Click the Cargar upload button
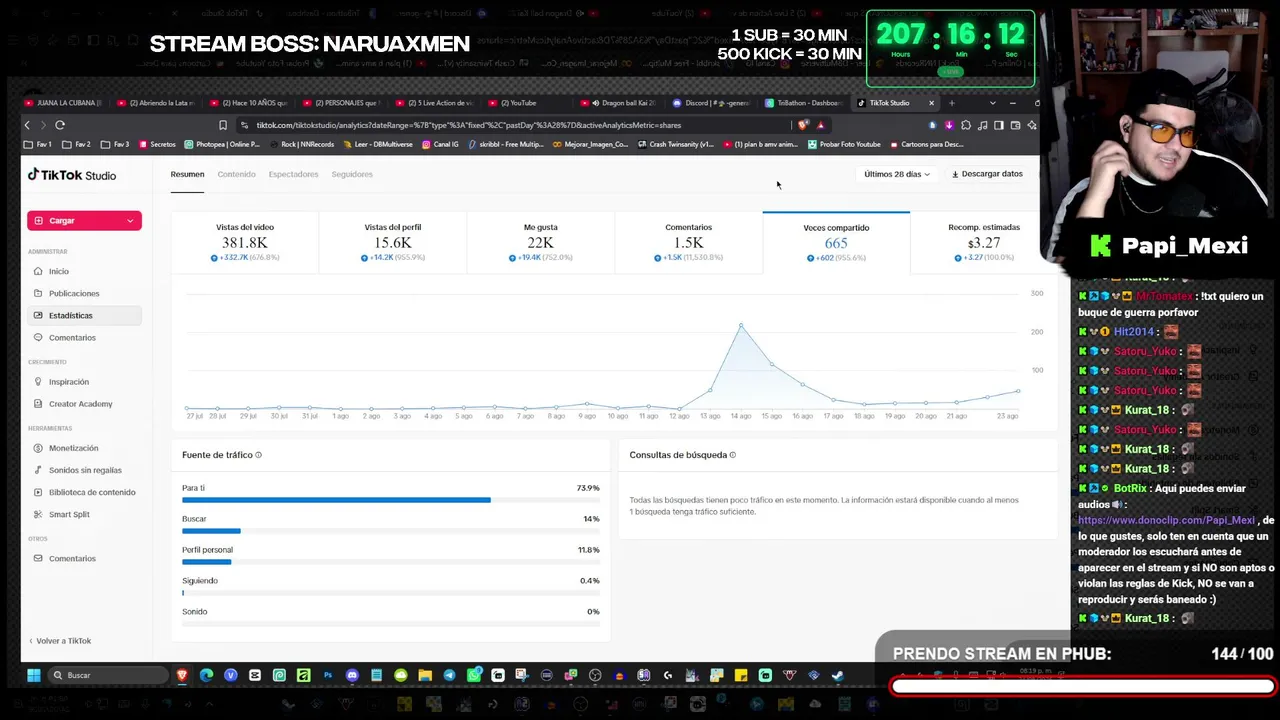This screenshot has height=720, width=1280. 84,221
